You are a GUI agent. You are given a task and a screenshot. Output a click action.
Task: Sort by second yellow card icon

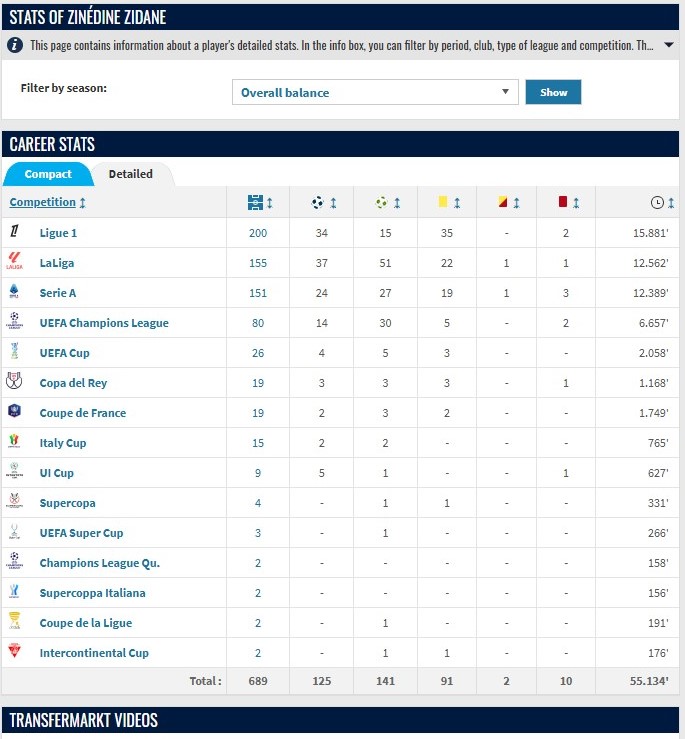click(x=509, y=203)
